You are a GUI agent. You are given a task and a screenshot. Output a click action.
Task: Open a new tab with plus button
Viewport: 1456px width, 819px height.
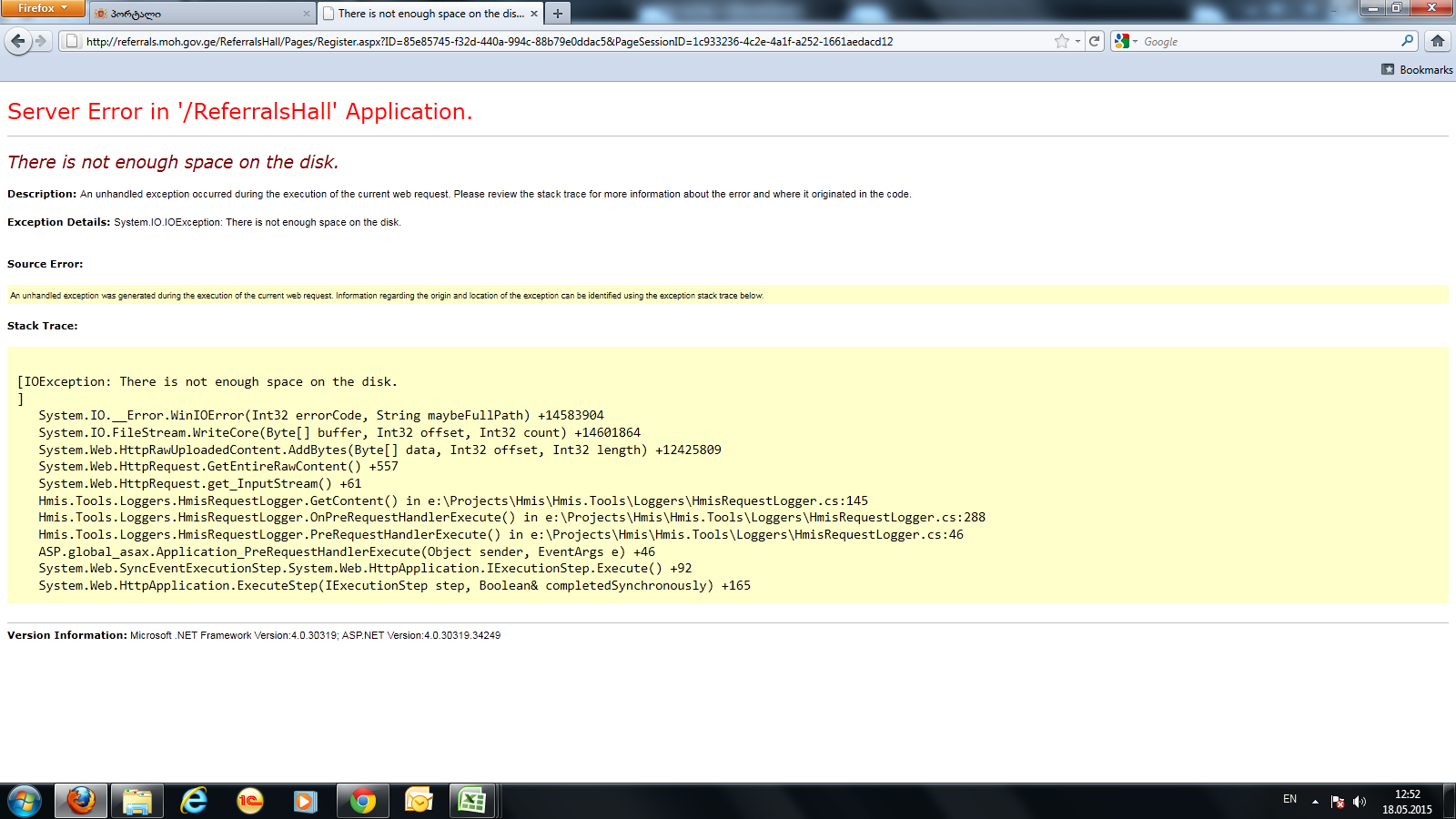(x=558, y=14)
